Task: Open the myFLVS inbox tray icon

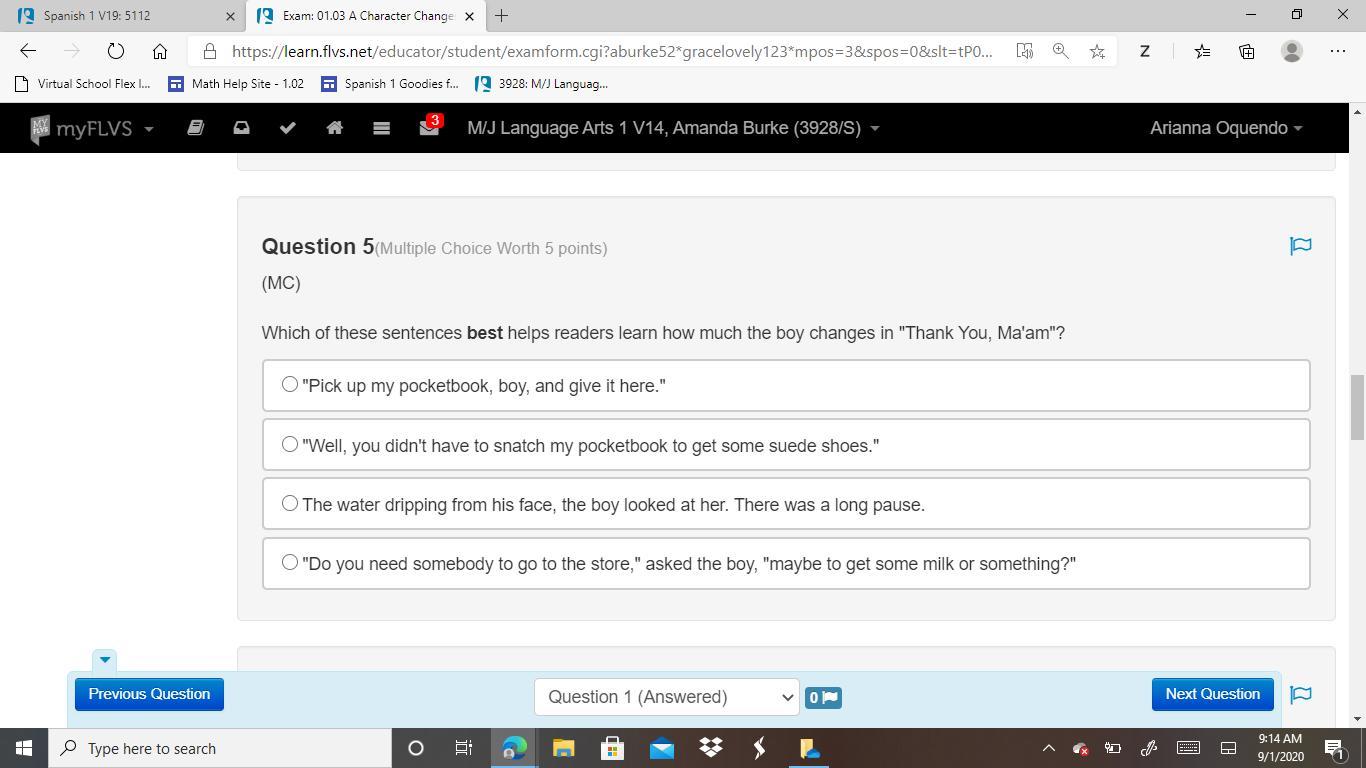Action: click(x=241, y=128)
